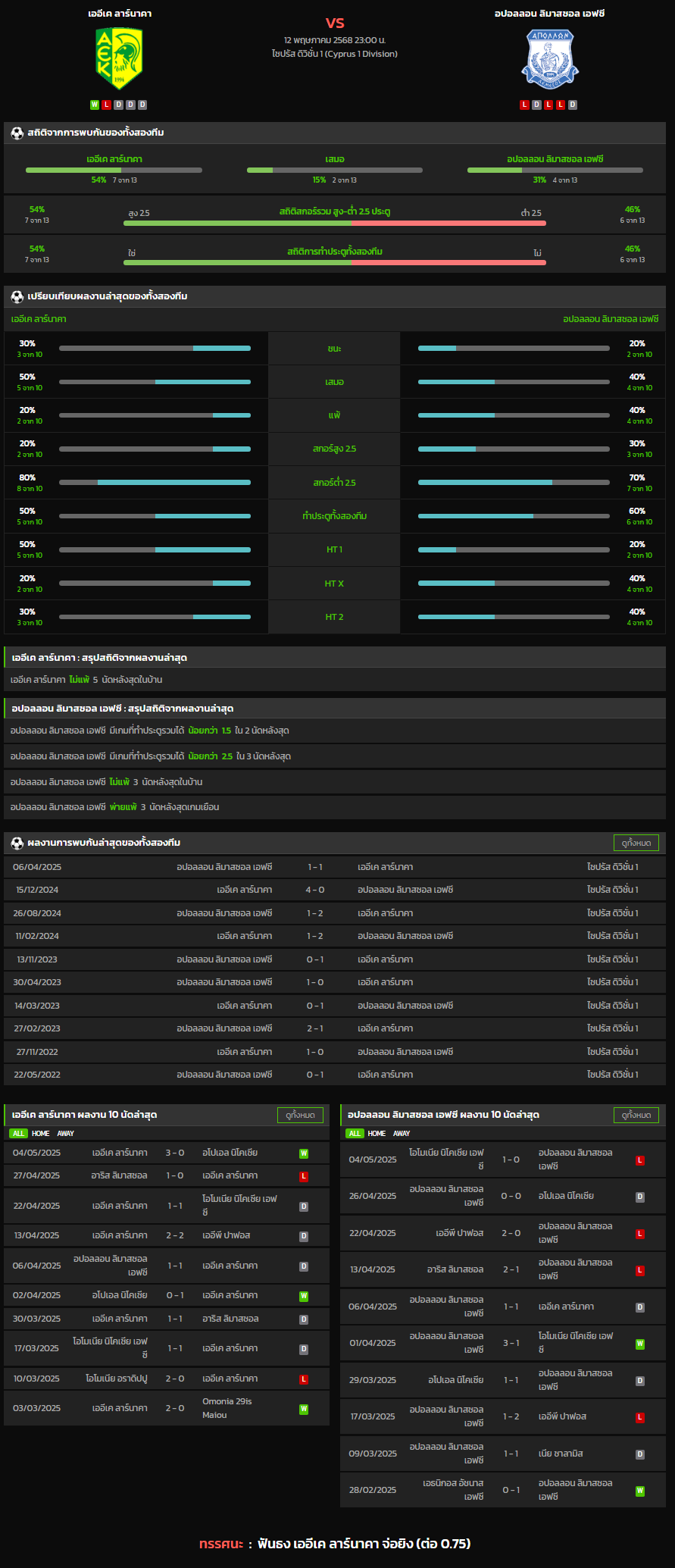
Task: Click view-all button in head-to-head results section
Action: tap(636, 843)
